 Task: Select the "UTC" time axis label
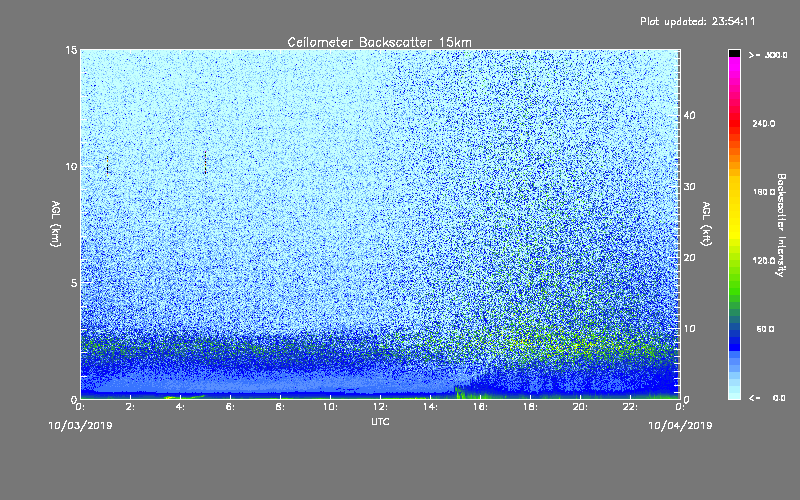380,421
